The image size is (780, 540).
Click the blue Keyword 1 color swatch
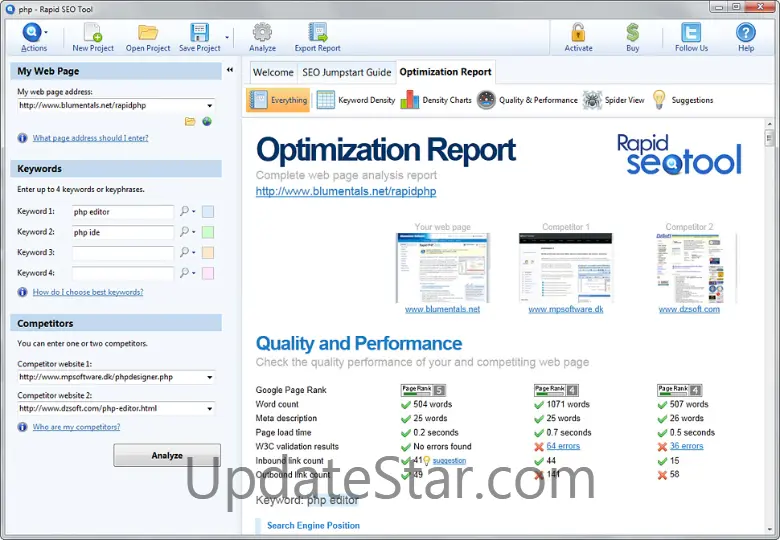pyautogui.click(x=208, y=212)
